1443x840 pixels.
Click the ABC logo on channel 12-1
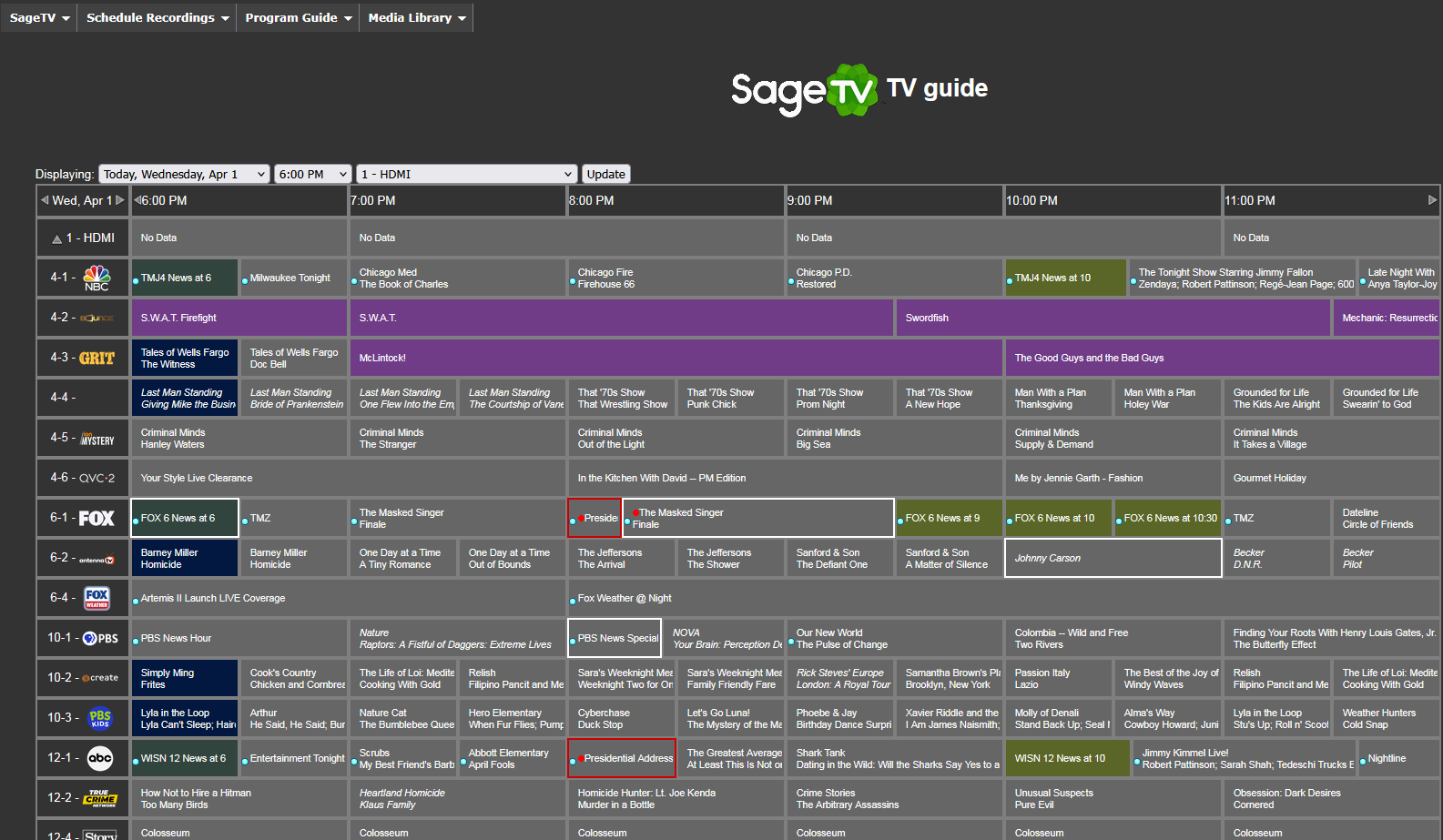pos(100,758)
